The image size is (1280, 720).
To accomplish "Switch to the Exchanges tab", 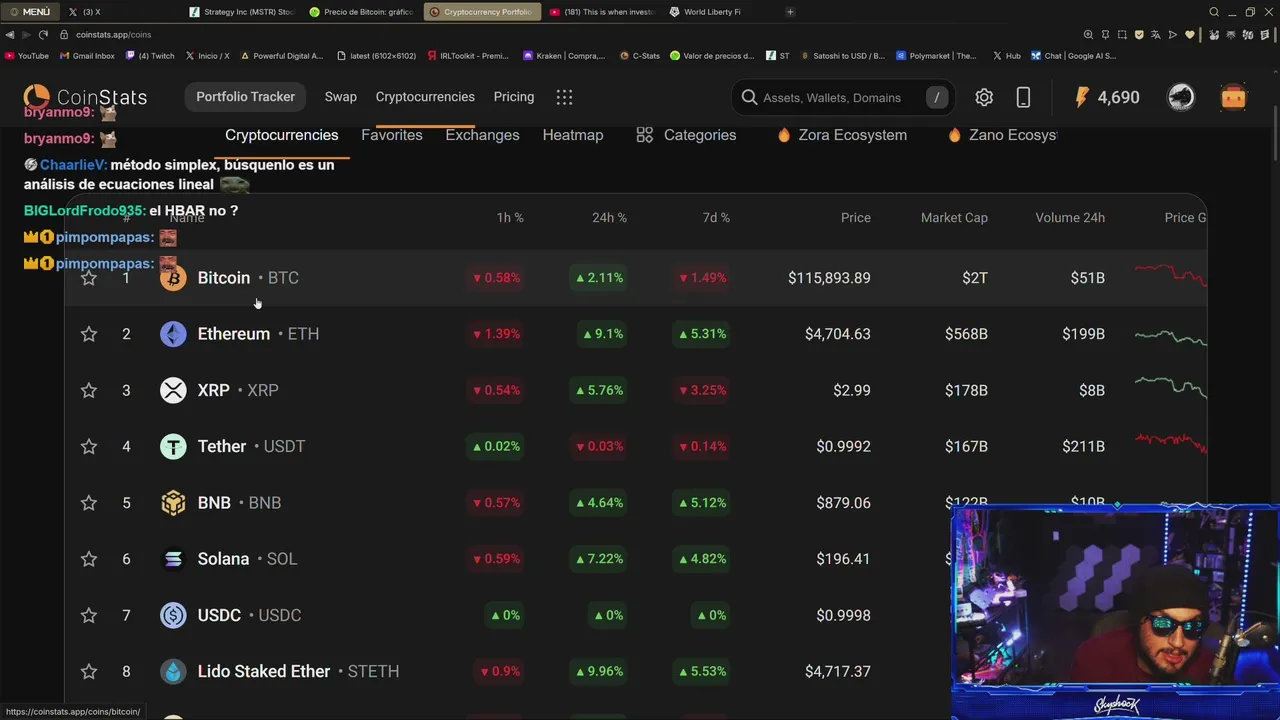I will (x=482, y=135).
